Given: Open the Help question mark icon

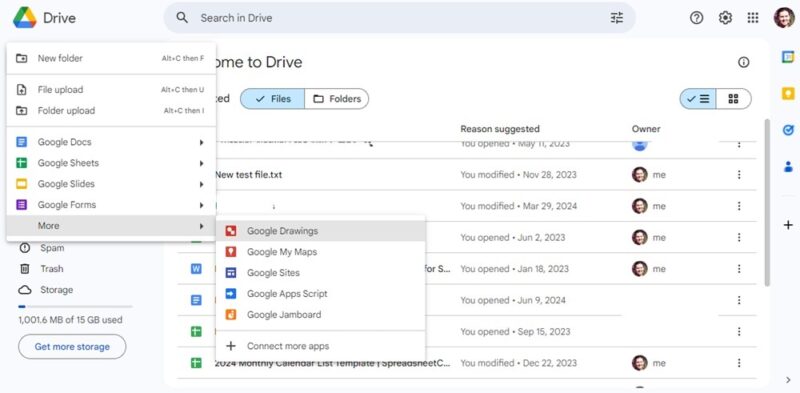Looking at the screenshot, I should click(696, 18).
